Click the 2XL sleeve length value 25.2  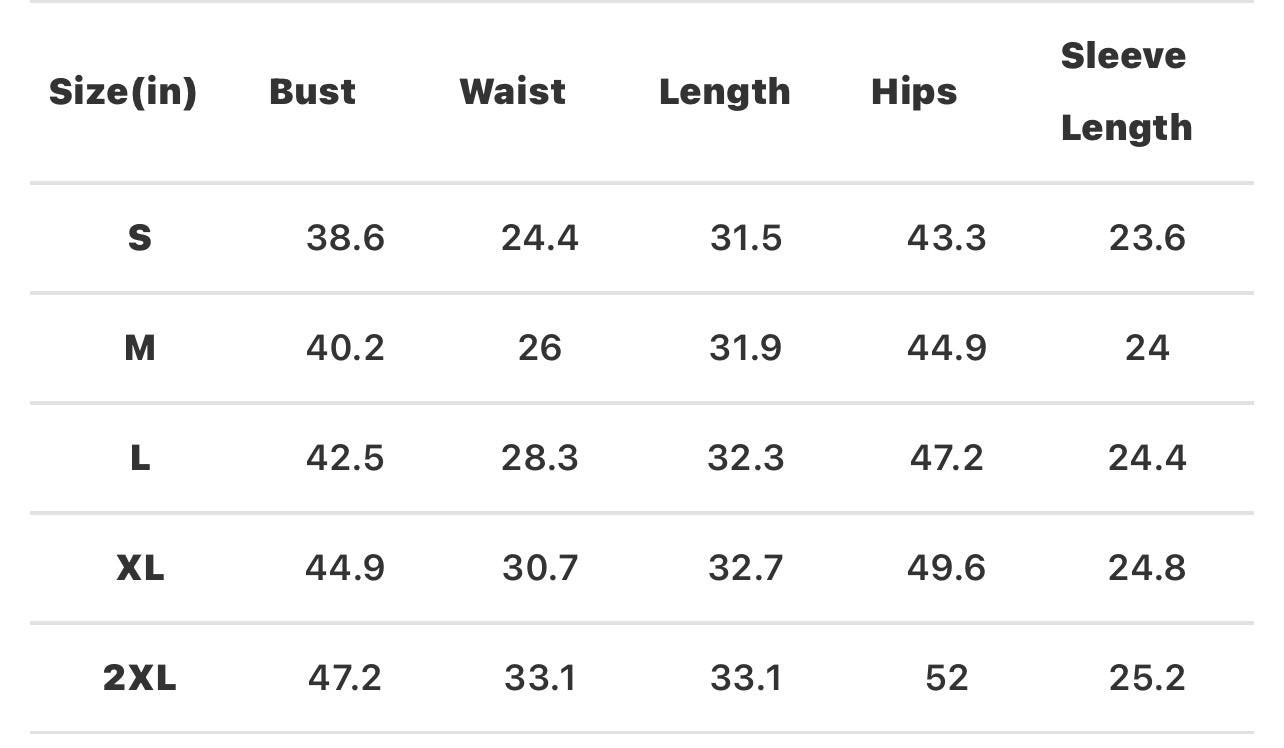(1147, 678)
